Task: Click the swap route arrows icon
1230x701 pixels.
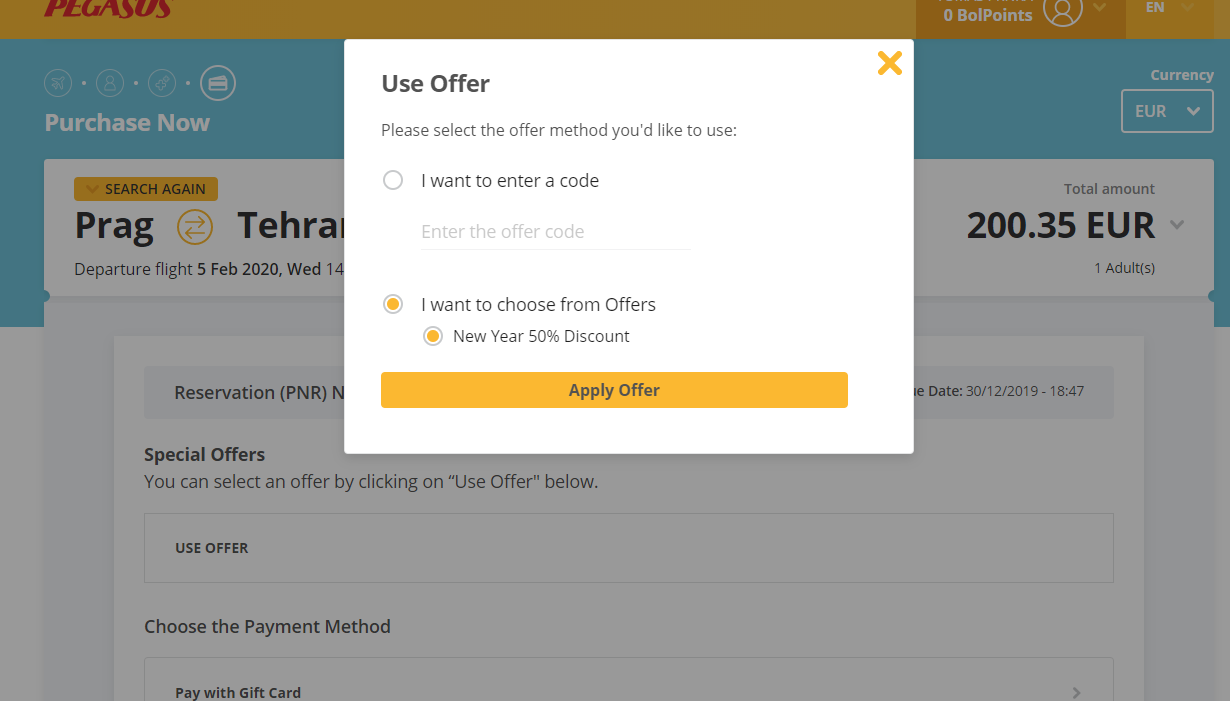Action: pyautogui.click(x=195, y=227)
